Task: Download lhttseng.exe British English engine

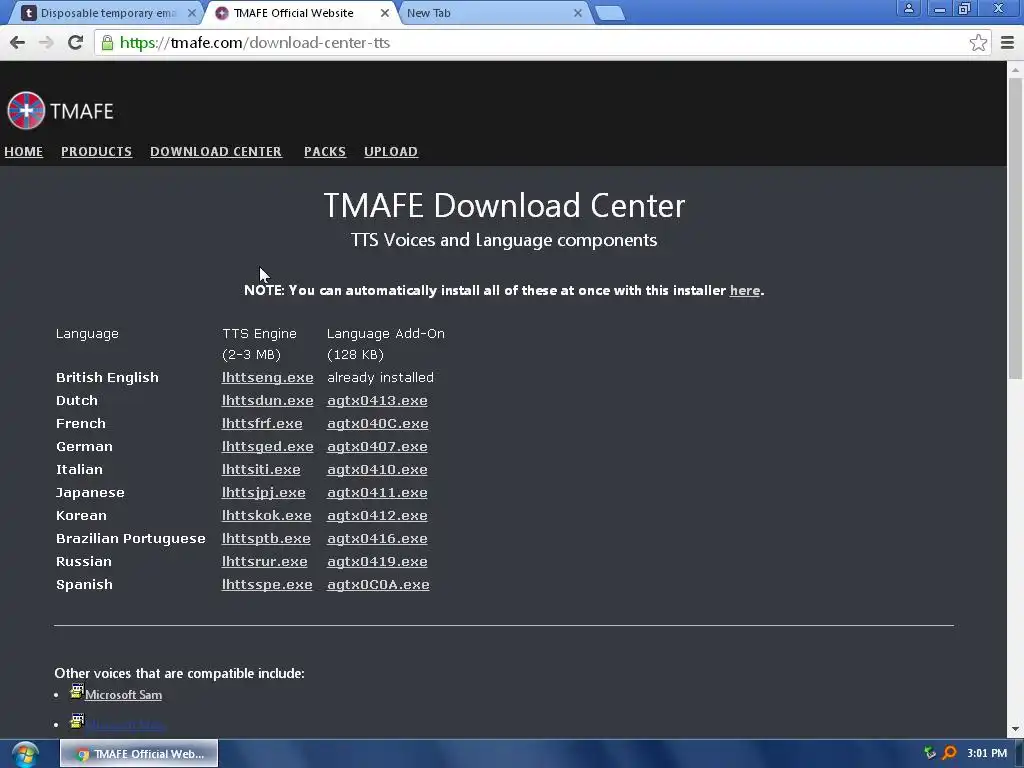Action: 267,377
